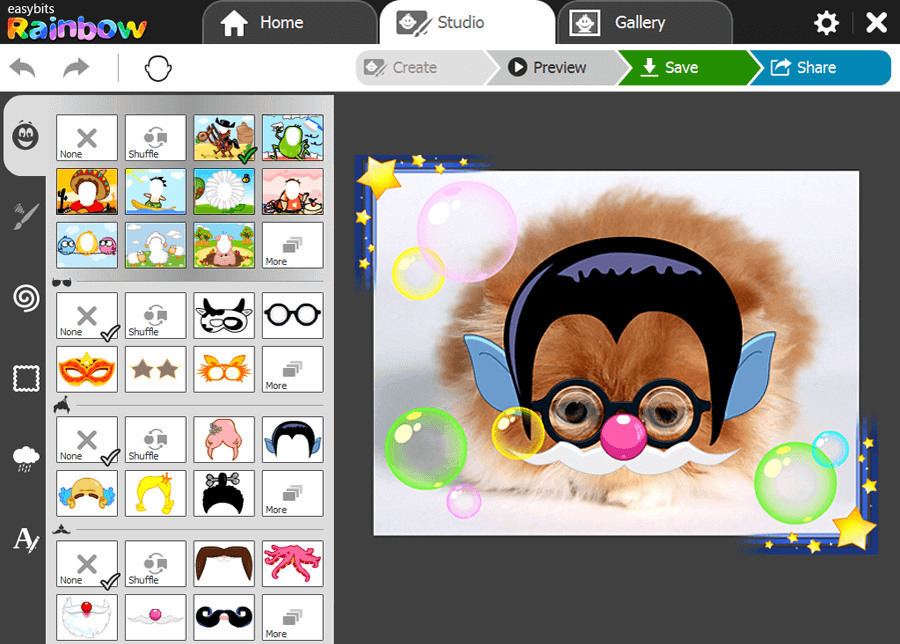Open the text tool sidebar panel
900x644 pixels.
pos(25,539)
